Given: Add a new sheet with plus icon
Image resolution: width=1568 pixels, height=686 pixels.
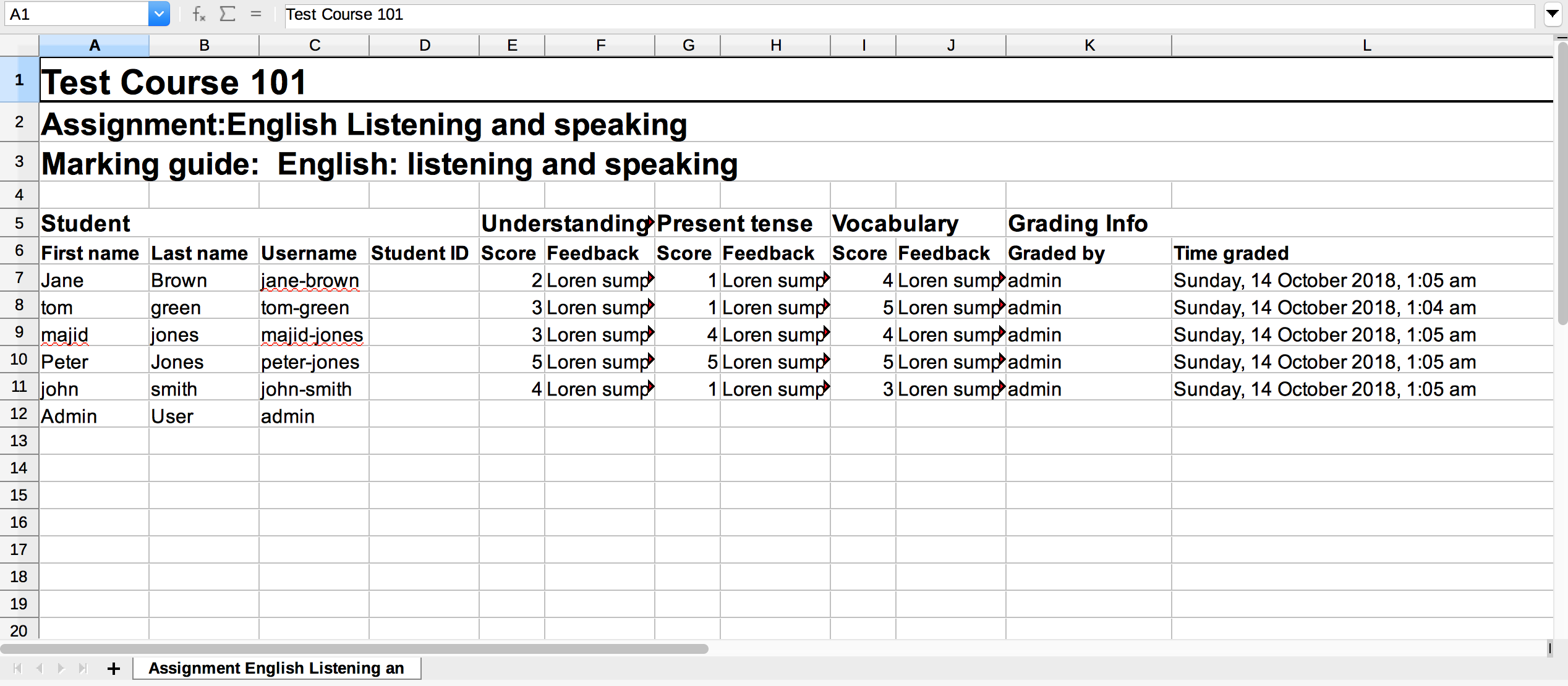Looking at the screenshot, I should pyautogui.click(x=113, y=668).
